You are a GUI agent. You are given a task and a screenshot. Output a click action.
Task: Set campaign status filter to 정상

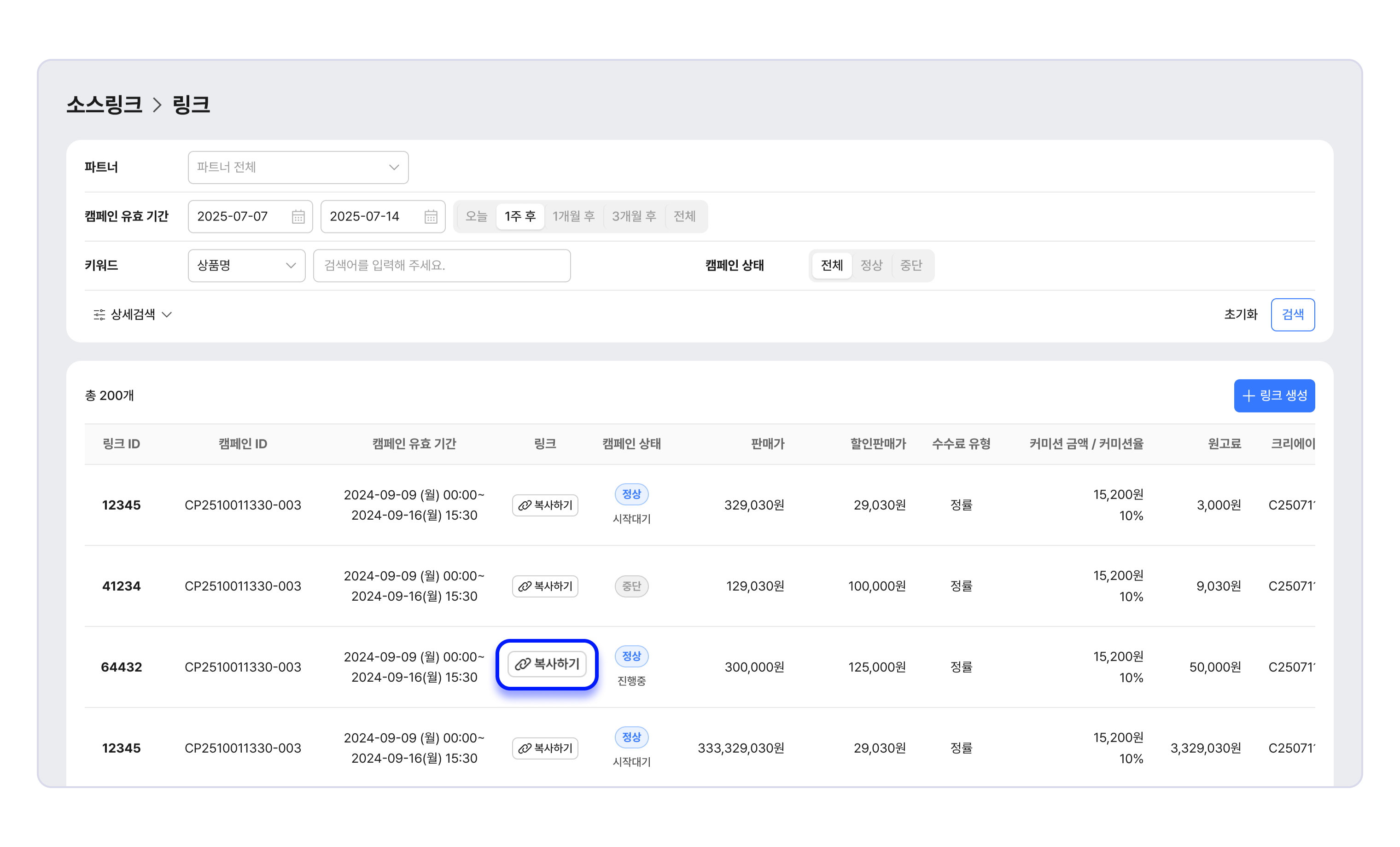tap(871, 265)
